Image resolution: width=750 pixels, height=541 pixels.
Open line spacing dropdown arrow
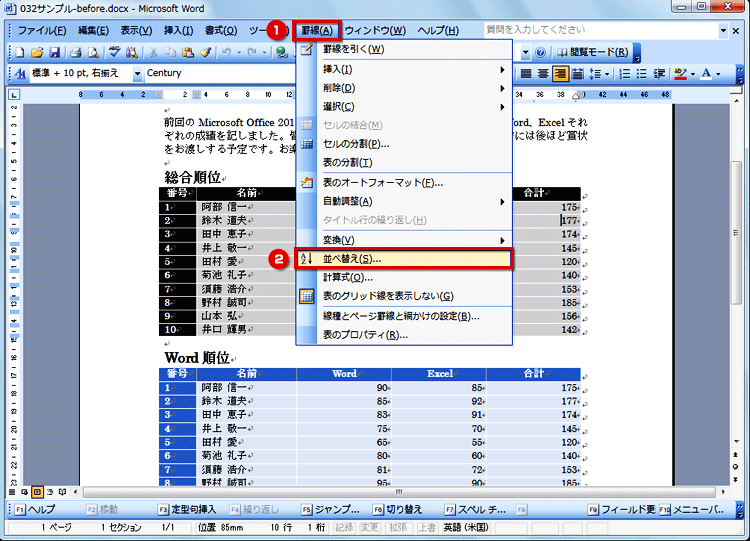pyautogui.click(x=607, y=74)
